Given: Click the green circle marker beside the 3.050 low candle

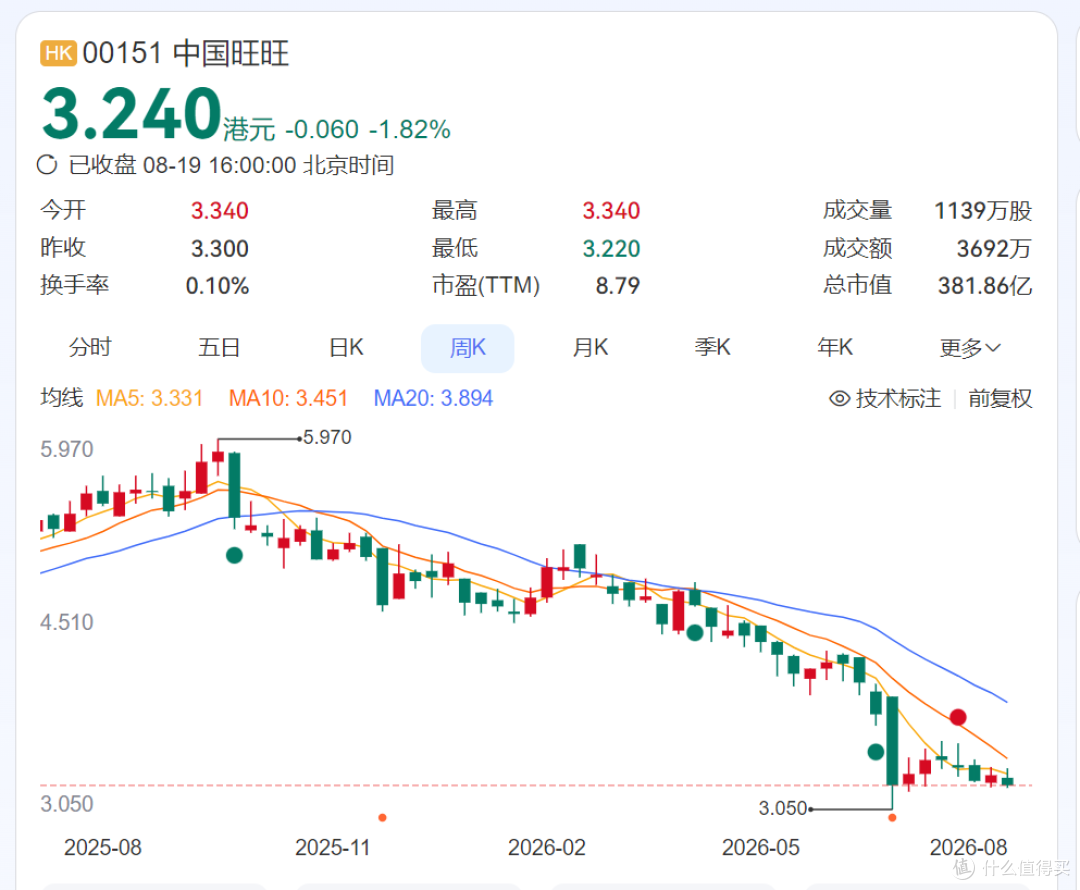Looking at the screenshot, I should tap(875, 752).
